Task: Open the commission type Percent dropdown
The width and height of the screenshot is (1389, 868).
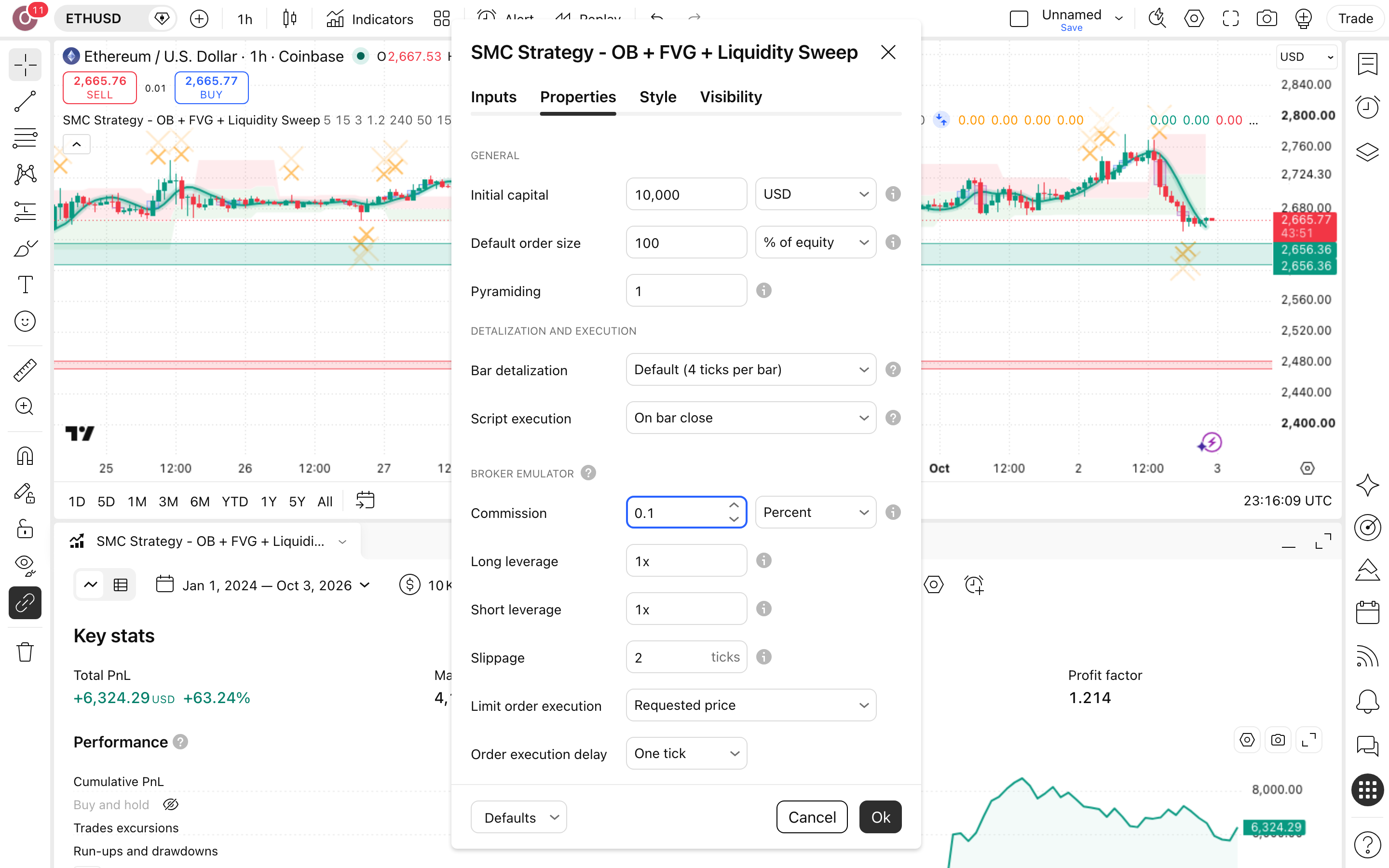Action: pos(816,512)
